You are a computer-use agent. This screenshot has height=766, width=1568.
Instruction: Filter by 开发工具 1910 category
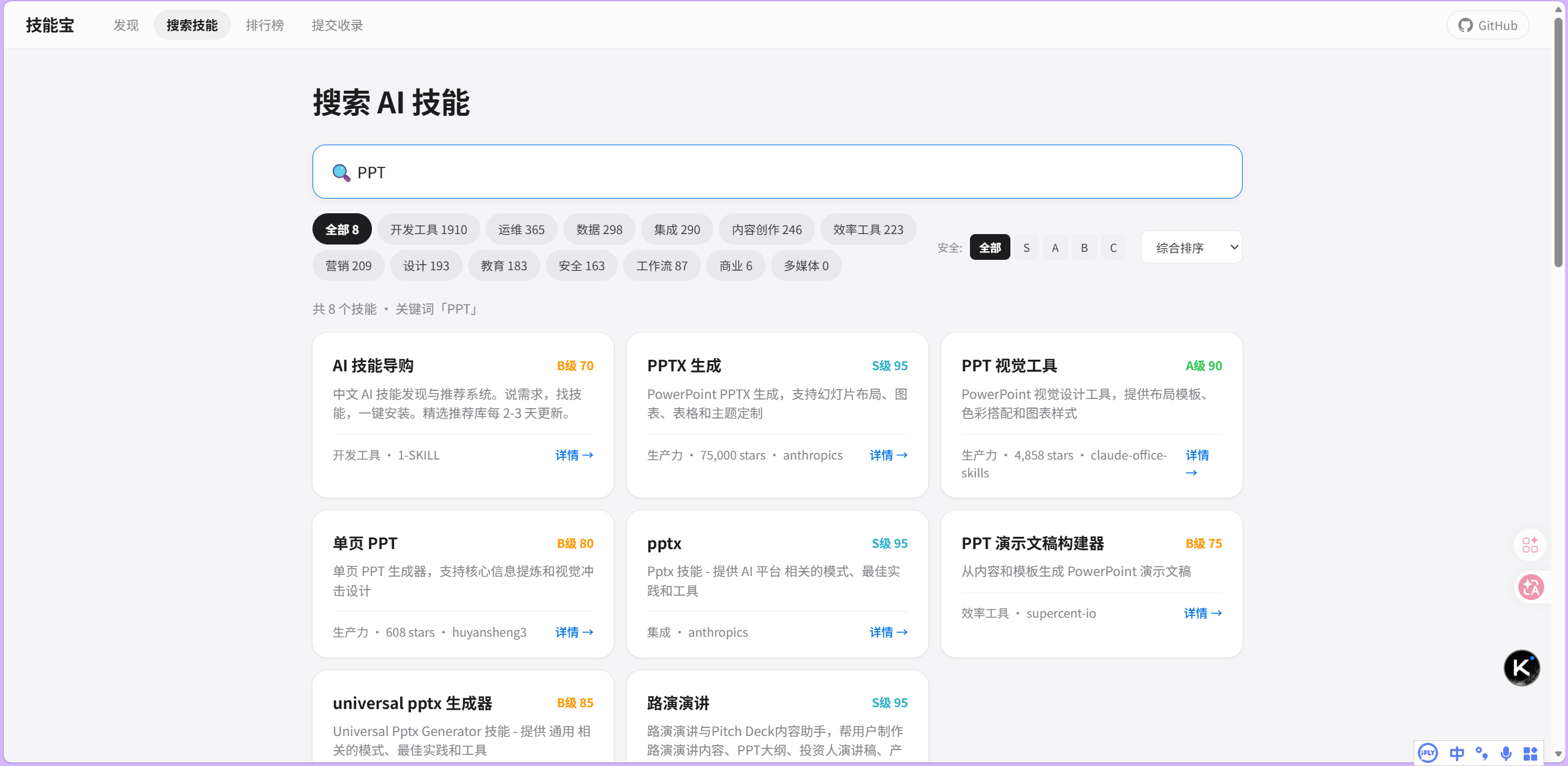point(428,229)
